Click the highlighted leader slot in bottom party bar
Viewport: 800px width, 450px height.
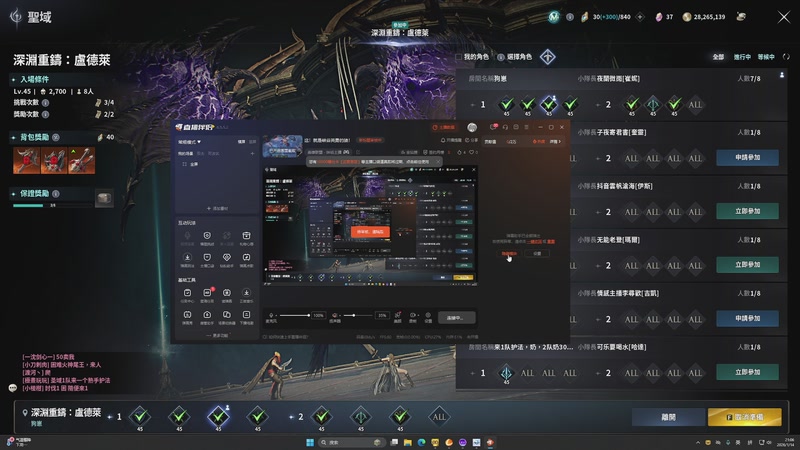coord(218,417)
